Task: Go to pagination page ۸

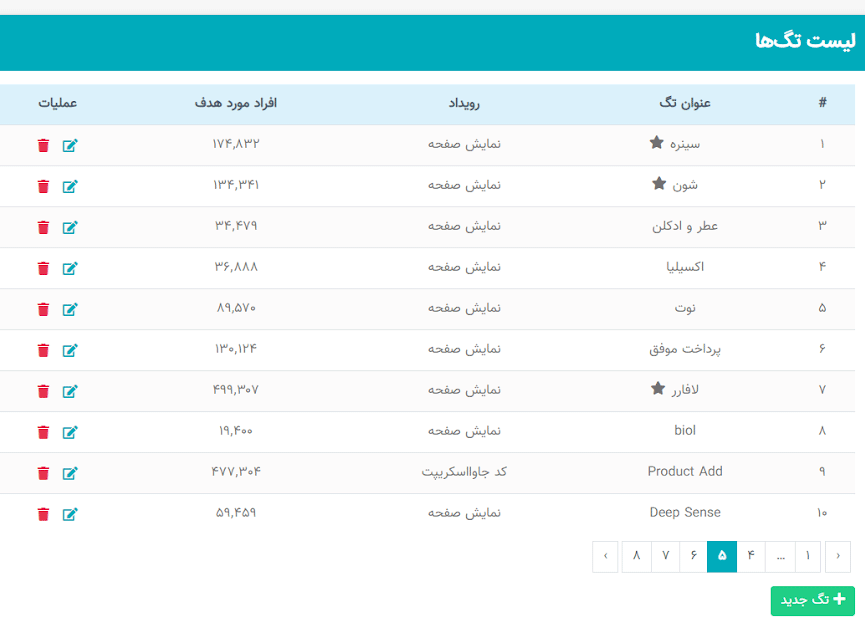Action: pos(637,556)
